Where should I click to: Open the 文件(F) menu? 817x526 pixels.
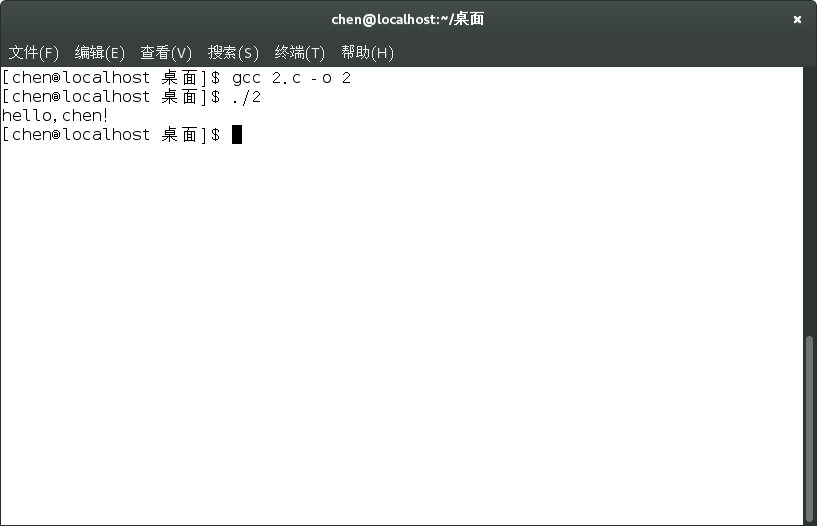34,53
